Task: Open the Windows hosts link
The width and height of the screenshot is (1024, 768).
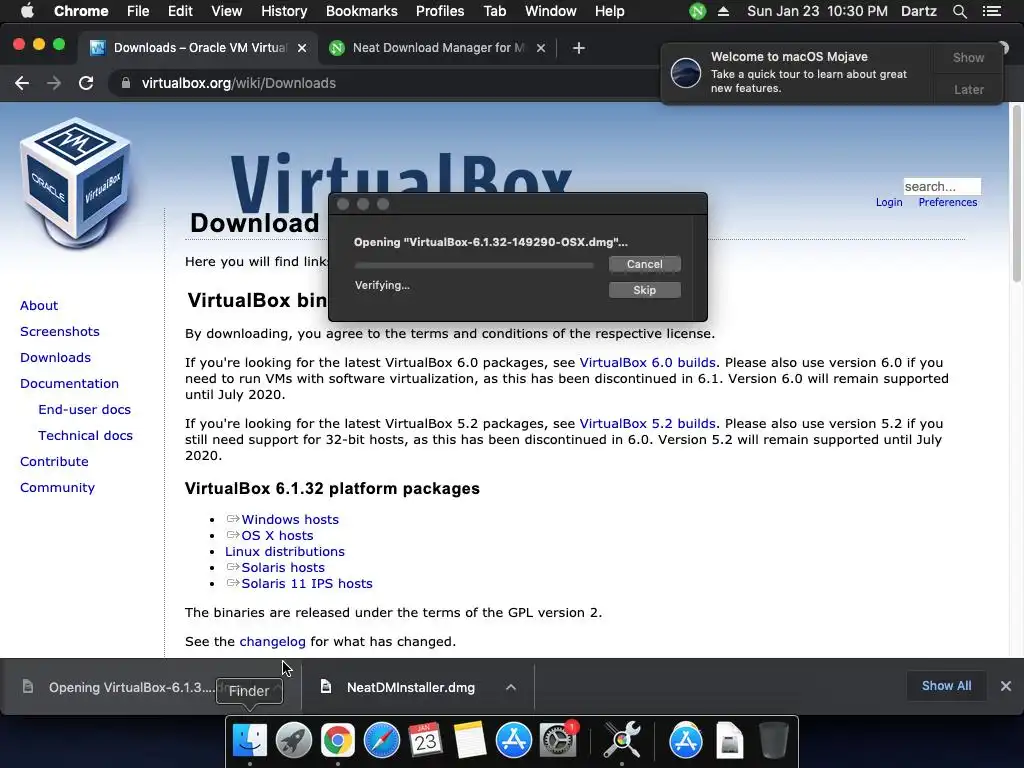Action: pyautogui.click(x=290, y=519)
